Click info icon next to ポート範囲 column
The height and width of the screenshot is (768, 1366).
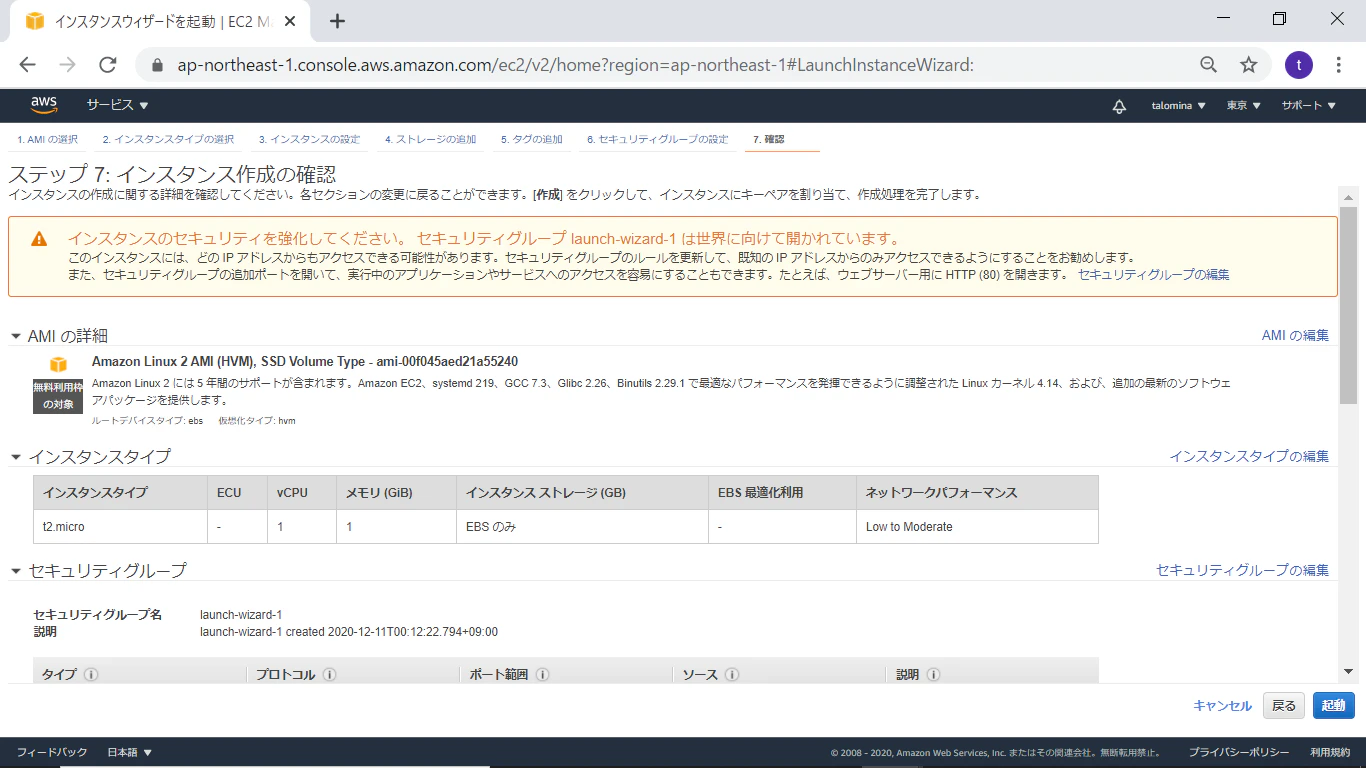tap(542, 675)
